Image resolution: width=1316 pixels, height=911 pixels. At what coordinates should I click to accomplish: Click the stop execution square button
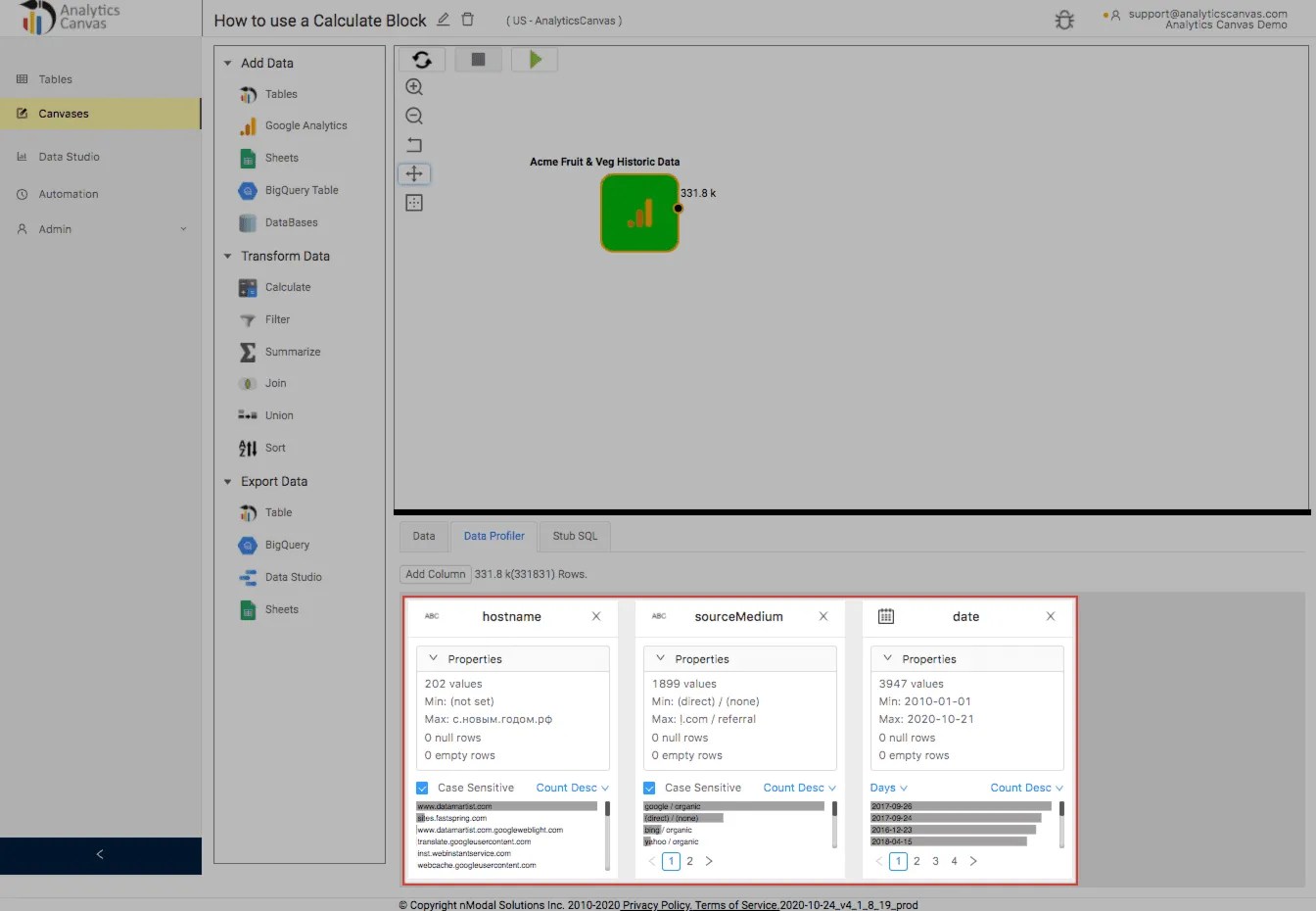pyautogui.click(x=478, y=60)
